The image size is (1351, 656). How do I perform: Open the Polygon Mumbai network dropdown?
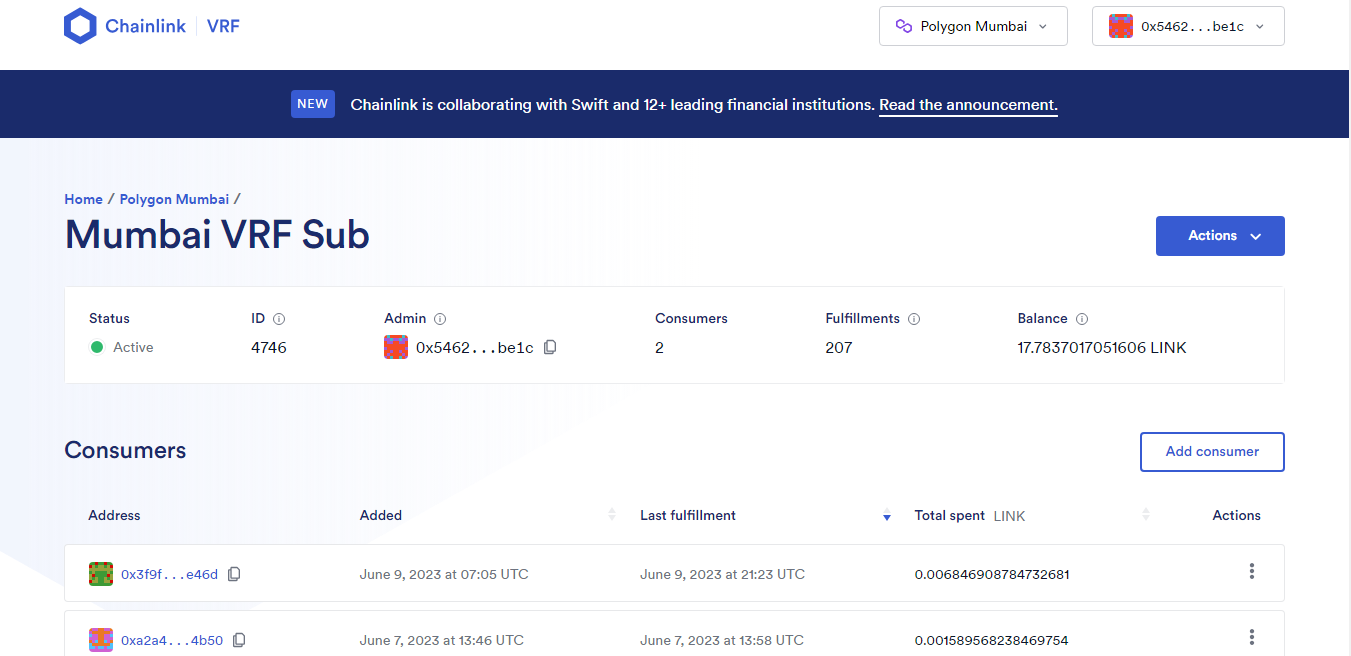point(973,26)
